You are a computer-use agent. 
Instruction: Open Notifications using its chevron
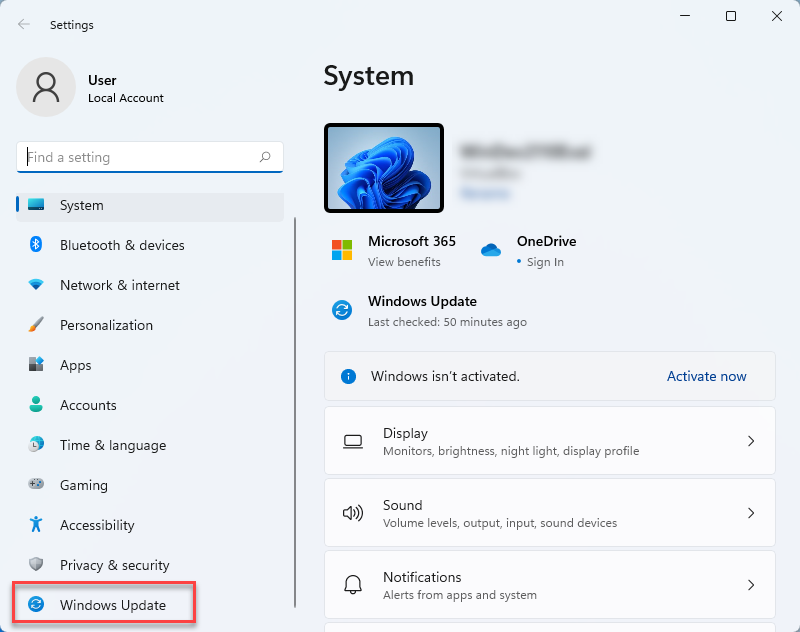(x=751, y=584)
